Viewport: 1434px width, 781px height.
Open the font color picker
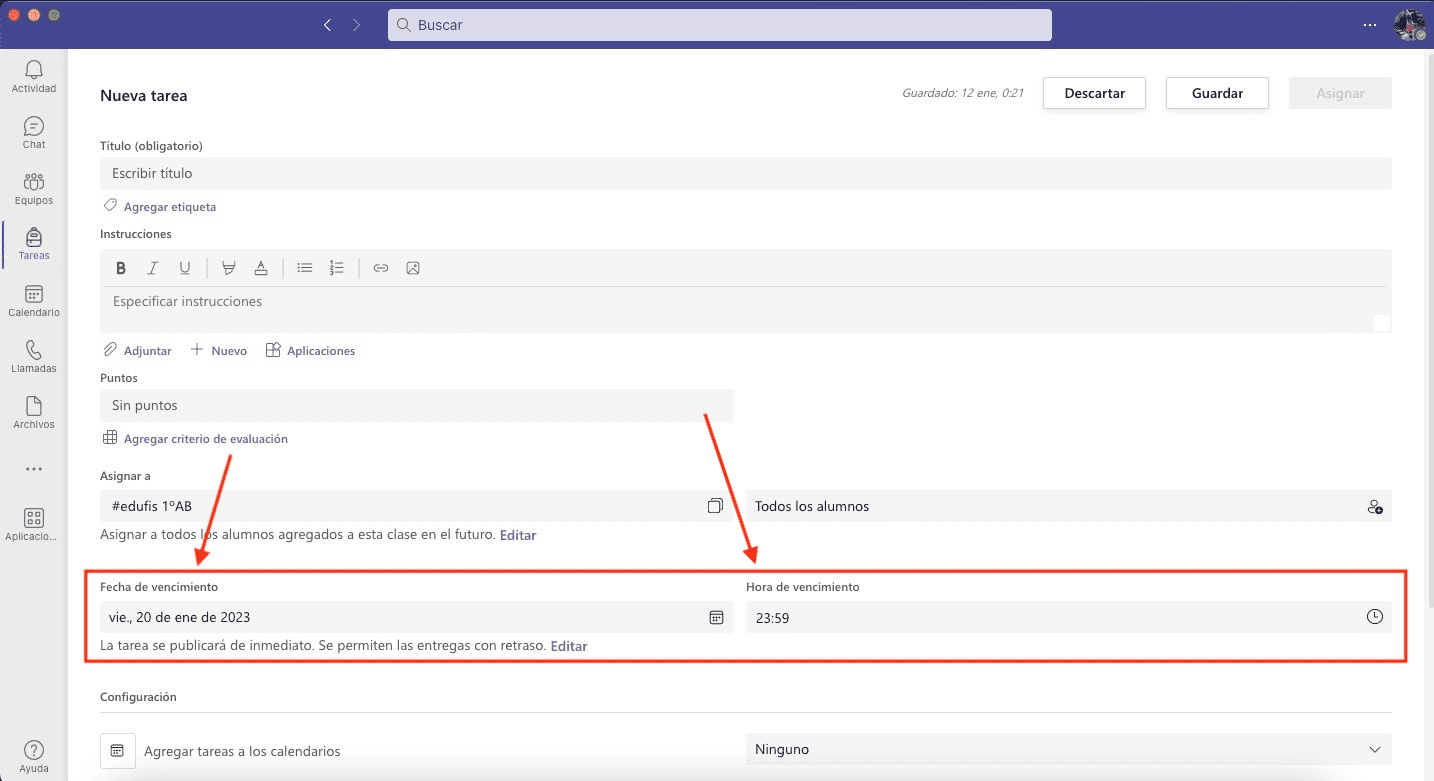pos(261,268)
